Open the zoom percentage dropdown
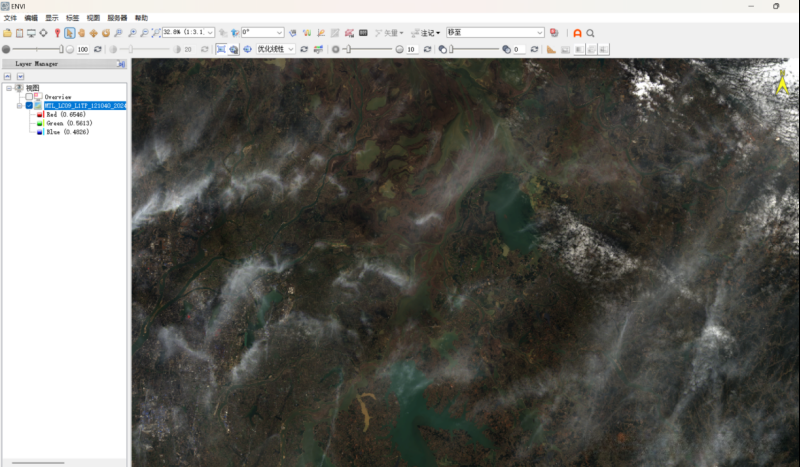Viewport: 800px width, 467px height. [x=210, y=33]
